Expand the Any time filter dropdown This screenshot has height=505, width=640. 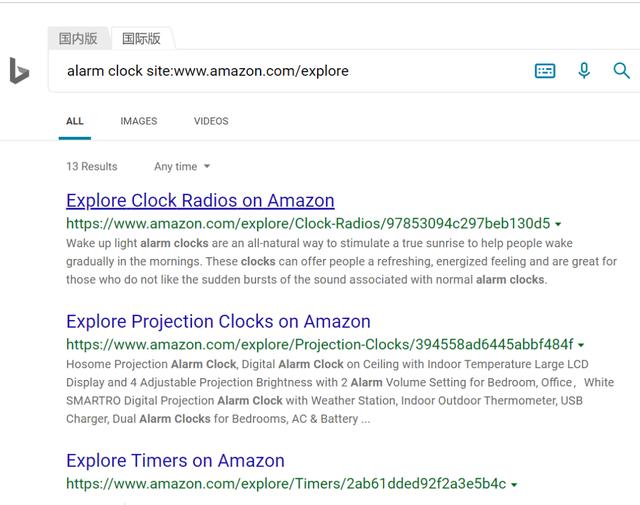(x=182, y=166)
